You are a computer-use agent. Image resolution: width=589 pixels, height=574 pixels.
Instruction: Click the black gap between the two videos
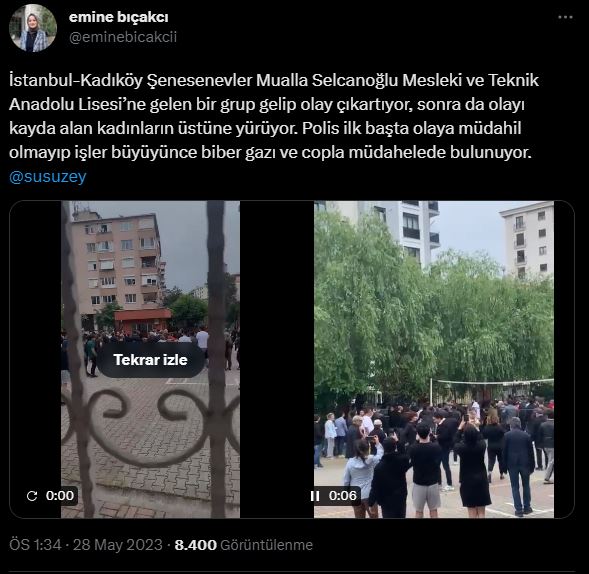click(x=277, y=360)
